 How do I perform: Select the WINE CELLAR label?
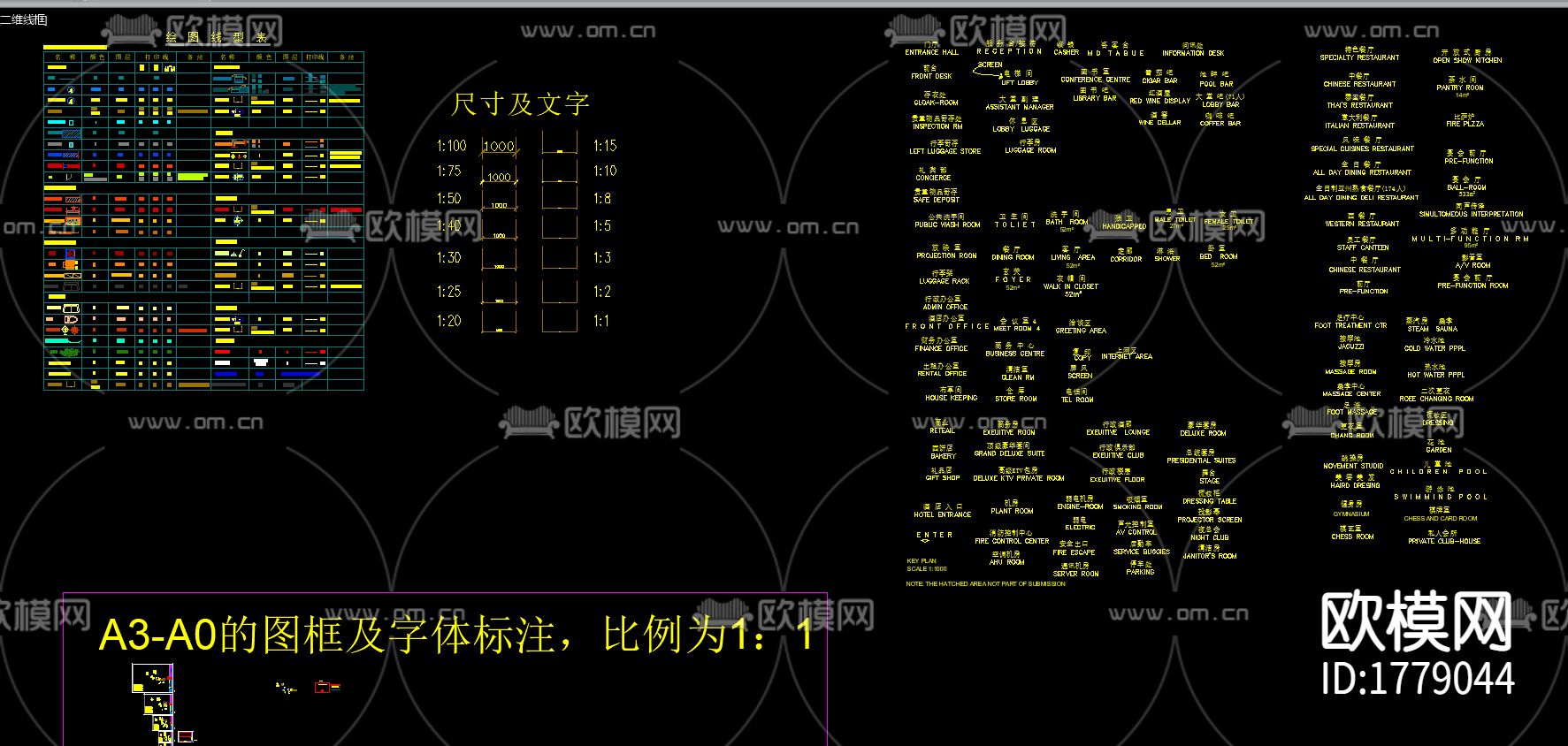[1160, 123]
